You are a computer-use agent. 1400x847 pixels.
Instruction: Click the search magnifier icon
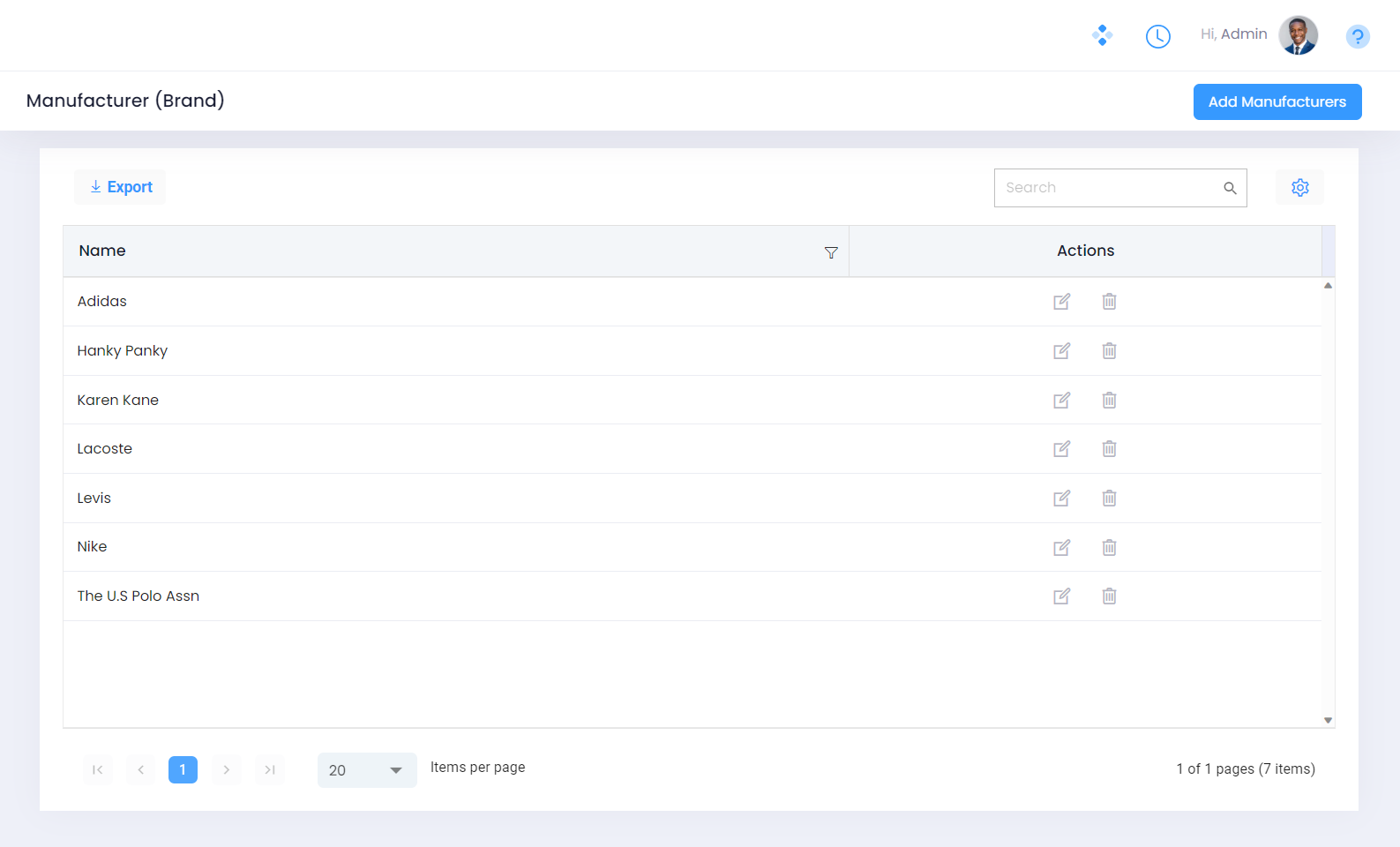click(1230, 188)
